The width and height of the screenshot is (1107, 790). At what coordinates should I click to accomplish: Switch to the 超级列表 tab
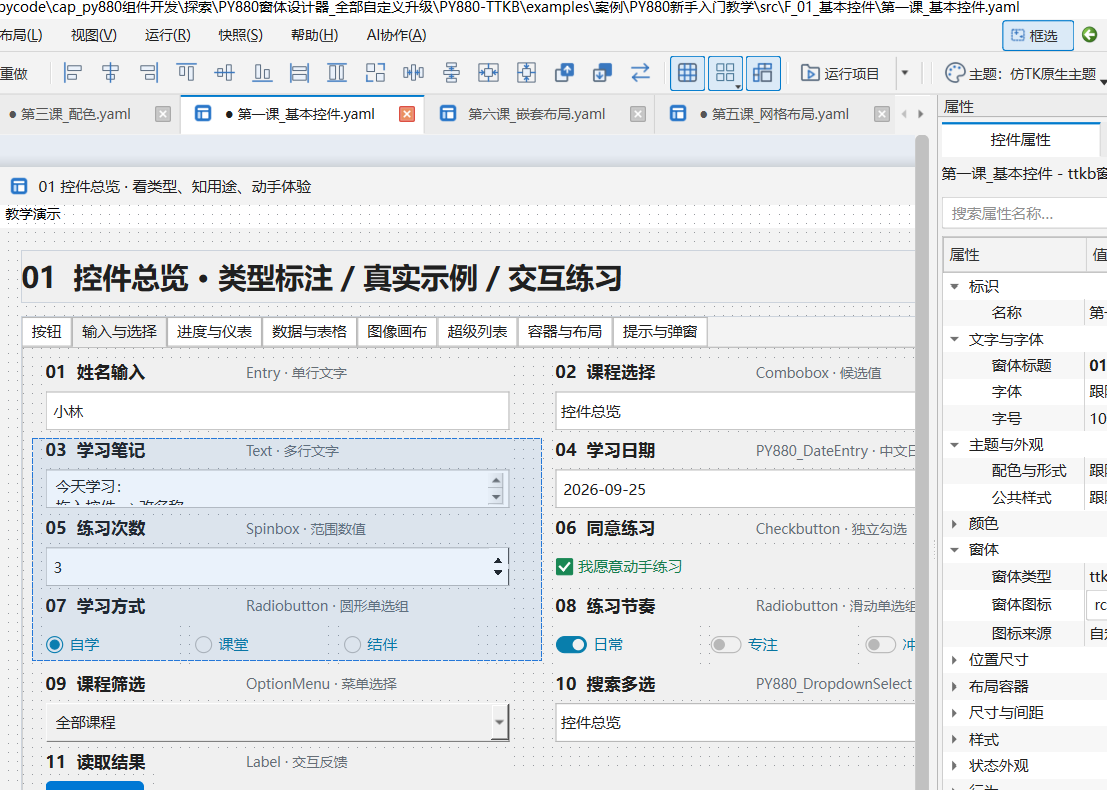coord(477,332)
